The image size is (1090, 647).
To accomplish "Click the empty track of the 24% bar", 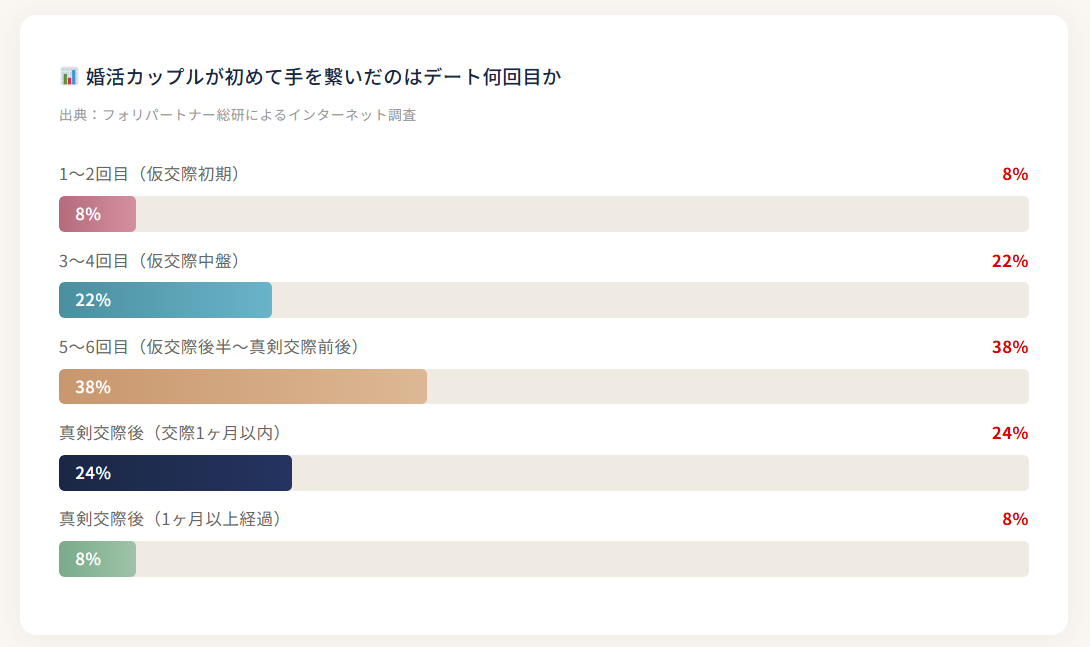I will point(660,473).
